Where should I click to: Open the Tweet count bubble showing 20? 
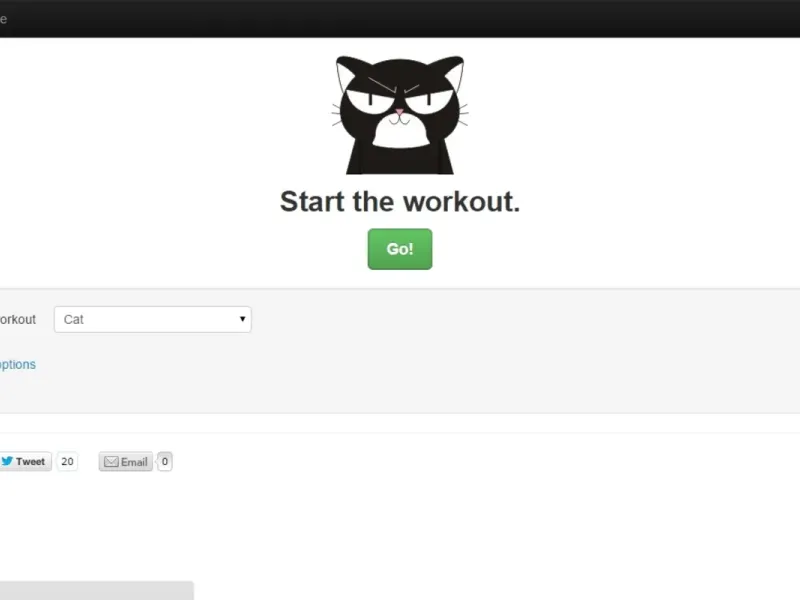click(67, 461)
